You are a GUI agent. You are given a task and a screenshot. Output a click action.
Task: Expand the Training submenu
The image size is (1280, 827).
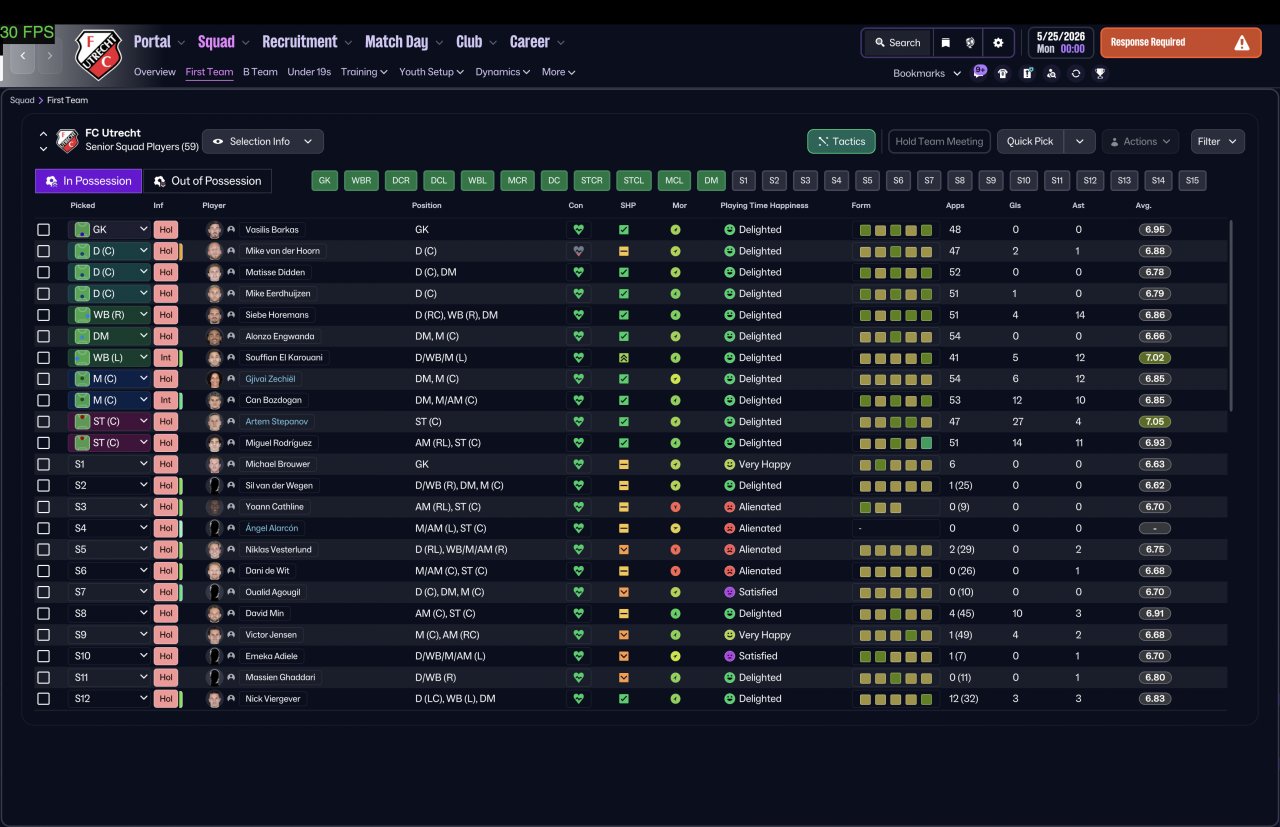(364, 72)
